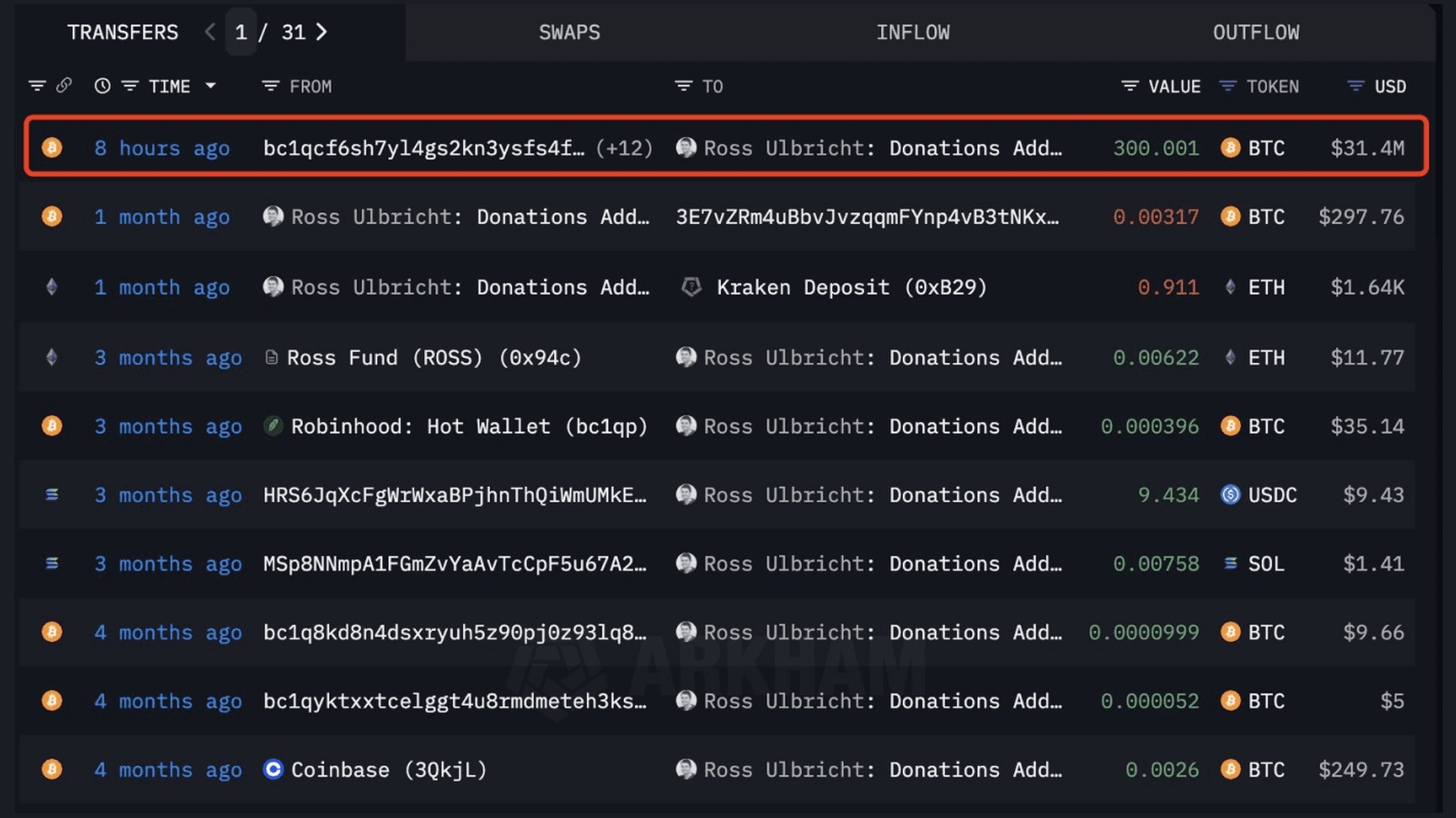Click the Kraken logo icon
Viewport: 1456px width, 818px height.
(691, 286)
